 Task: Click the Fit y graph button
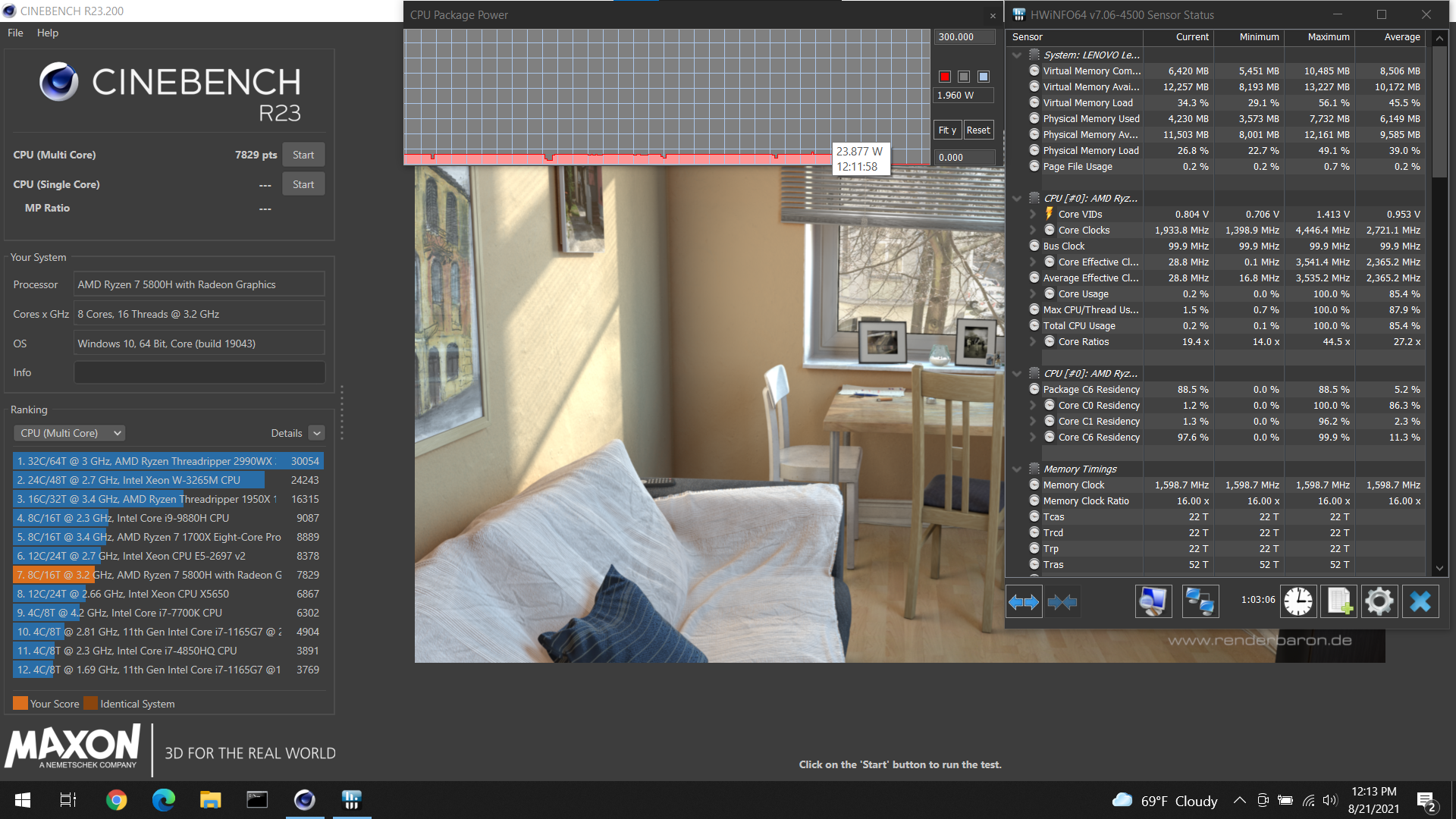point(947,130)
